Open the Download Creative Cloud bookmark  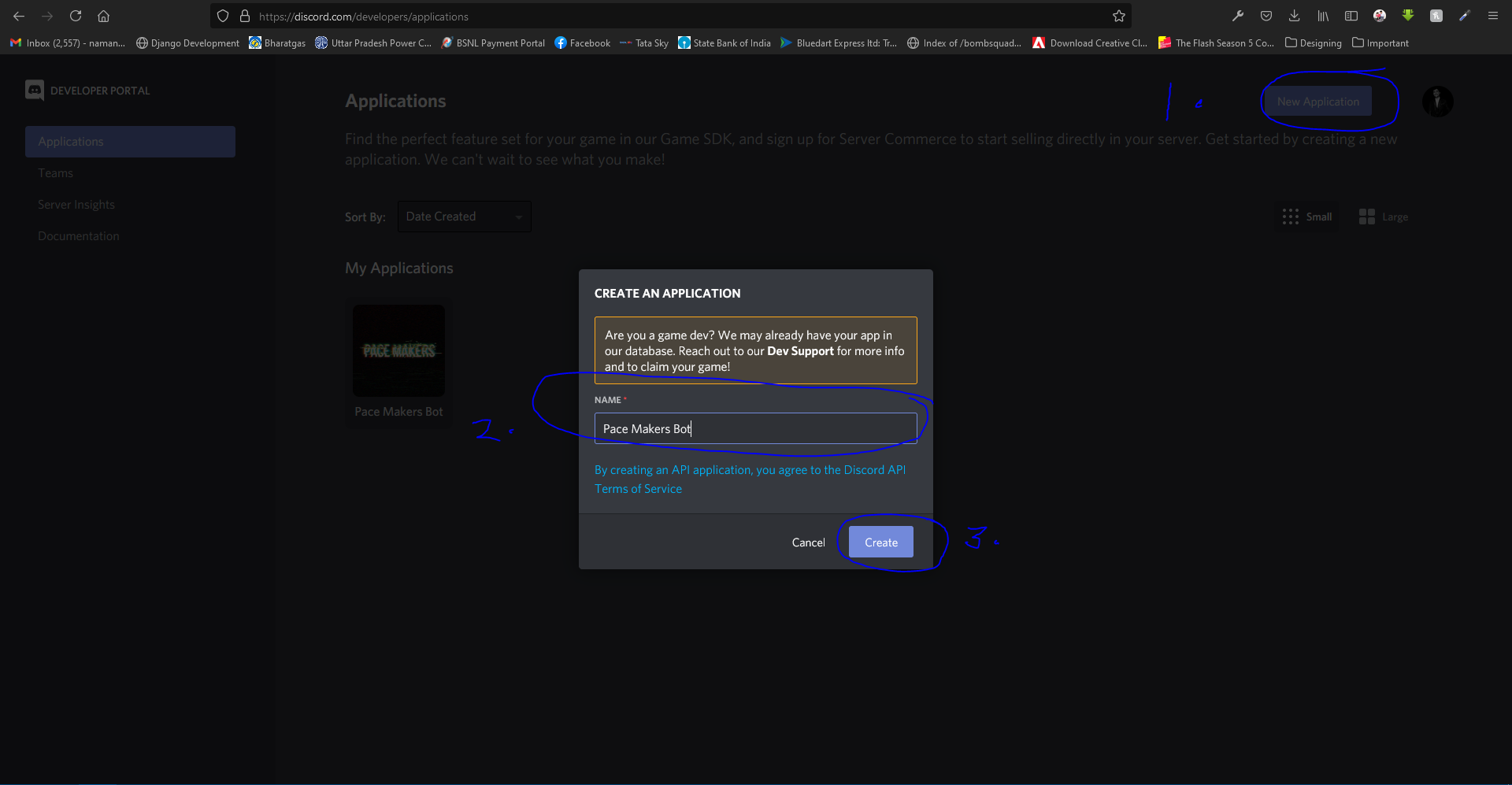click(1090, 43)
